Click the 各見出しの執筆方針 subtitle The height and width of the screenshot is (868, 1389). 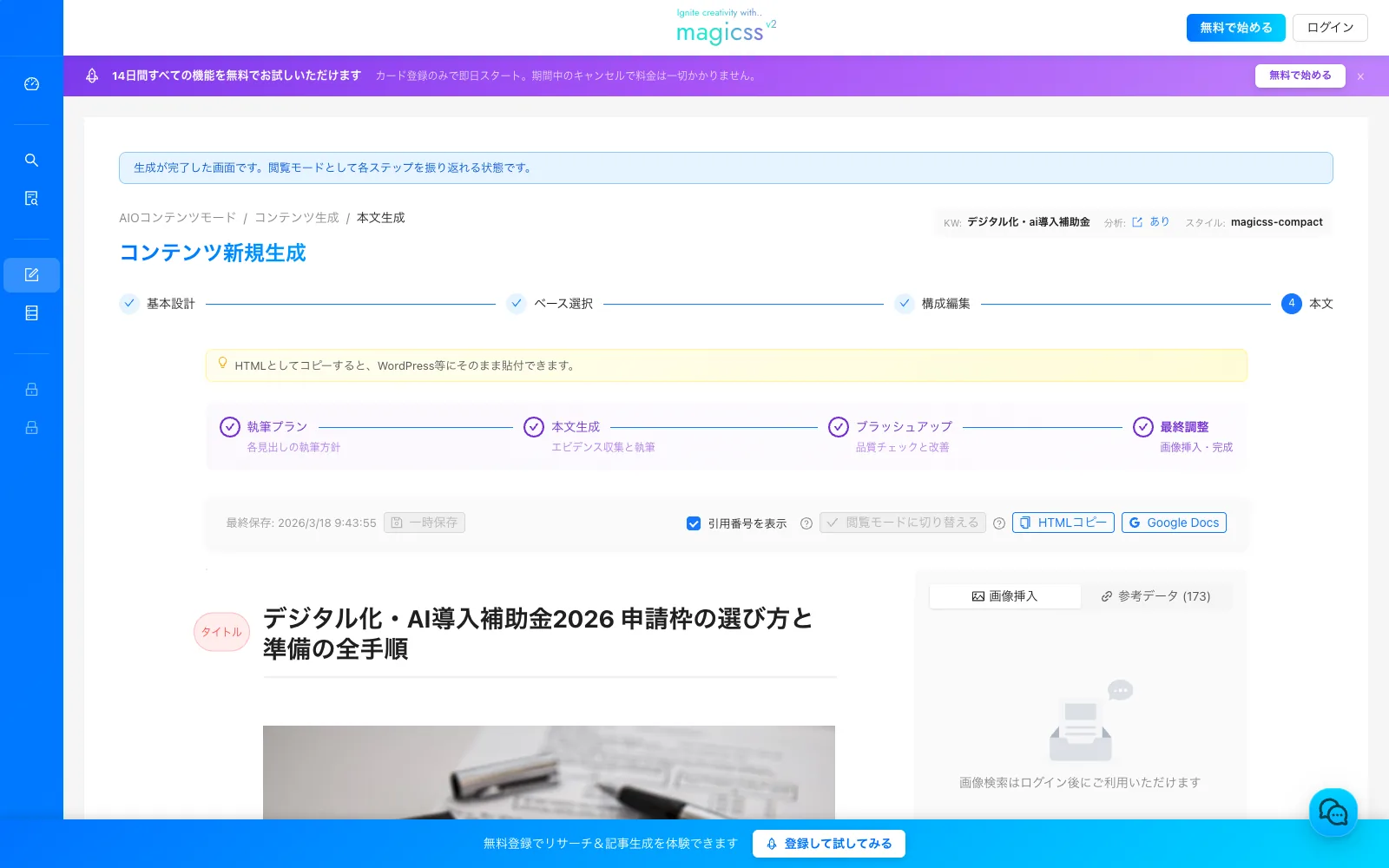293,448
